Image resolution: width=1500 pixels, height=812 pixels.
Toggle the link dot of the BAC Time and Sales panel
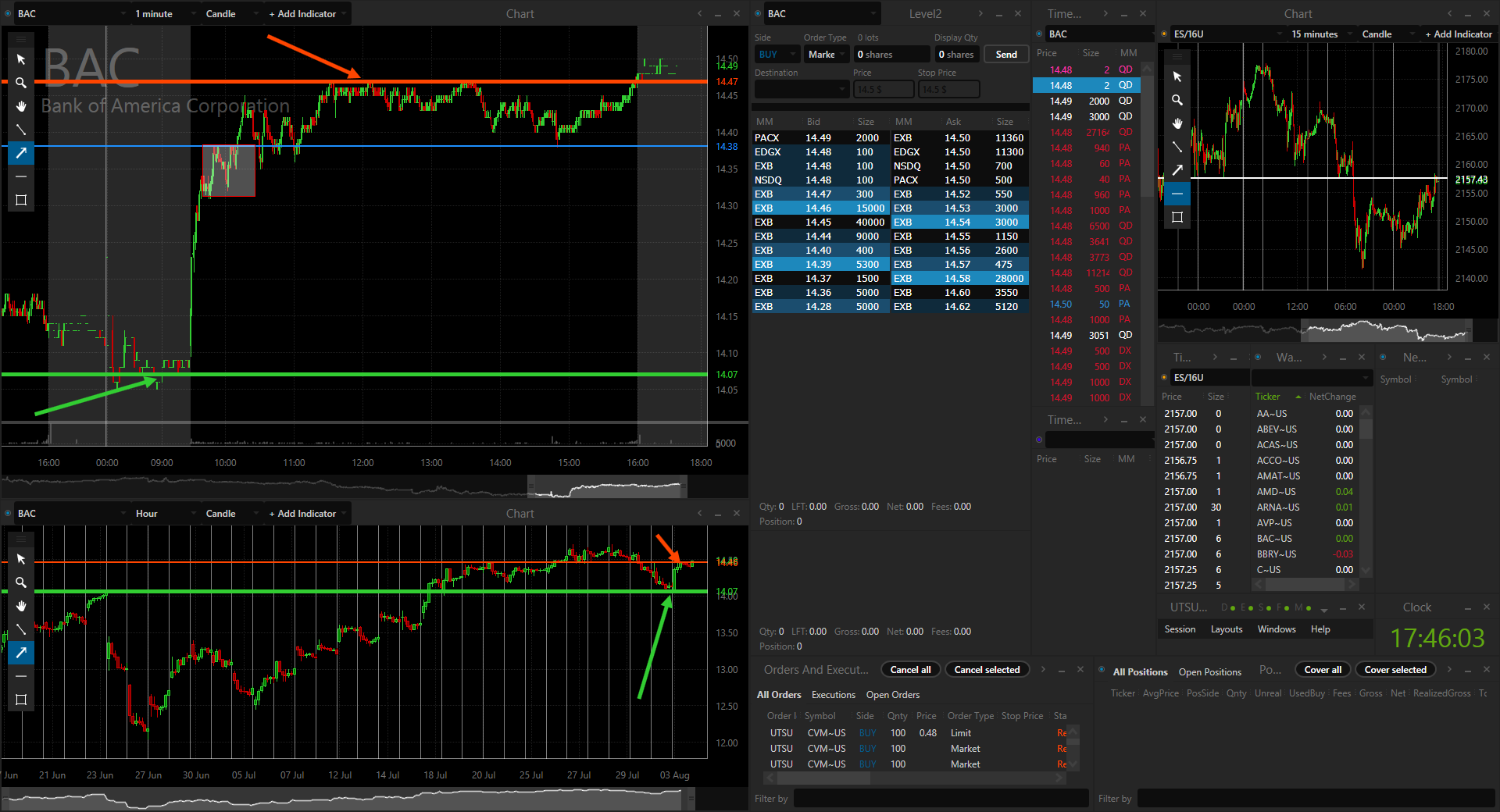tap(1039, 34)
